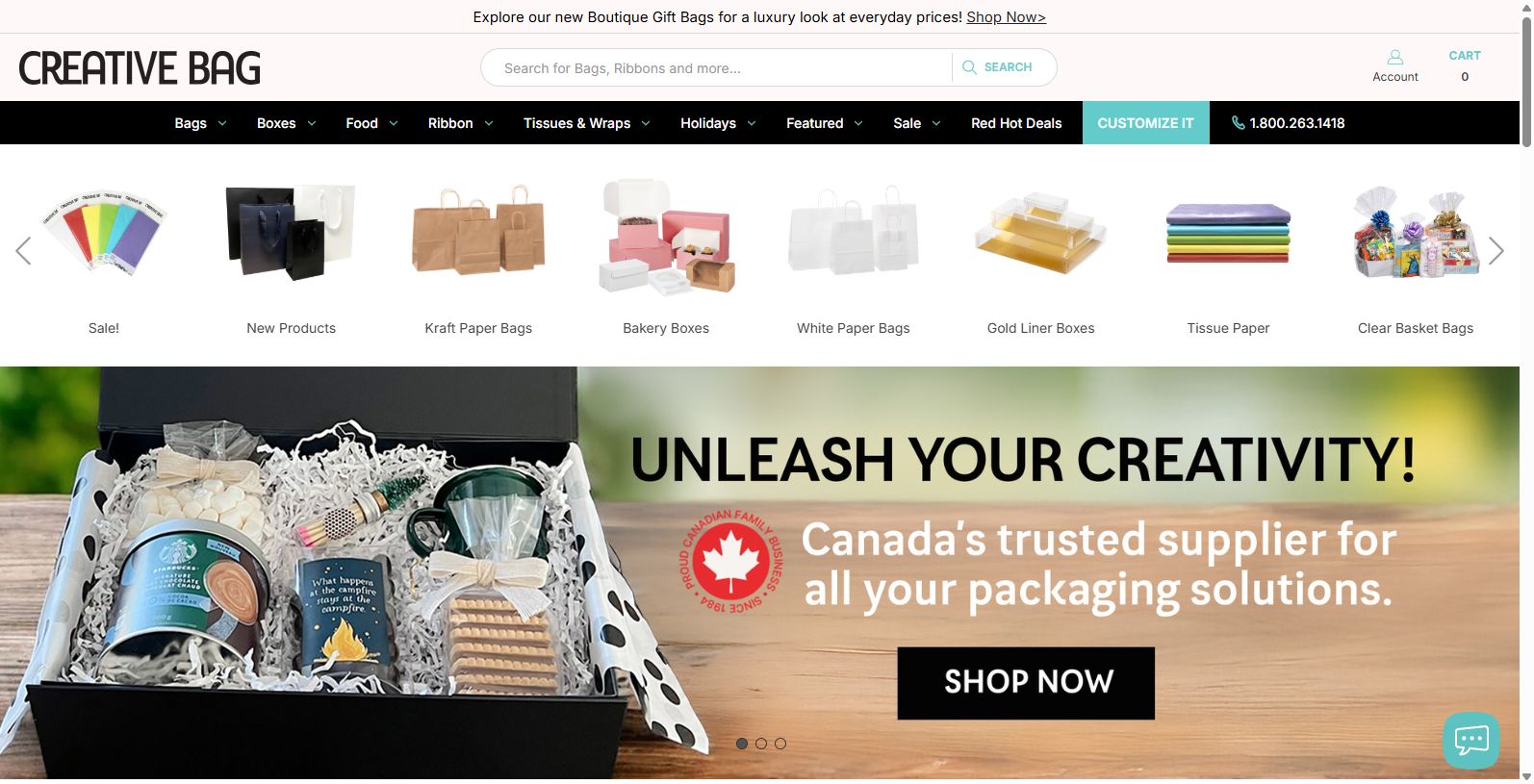Focus the search bags and ribbons field
This screenshot has height=784, width=1534.
(717, 67)
